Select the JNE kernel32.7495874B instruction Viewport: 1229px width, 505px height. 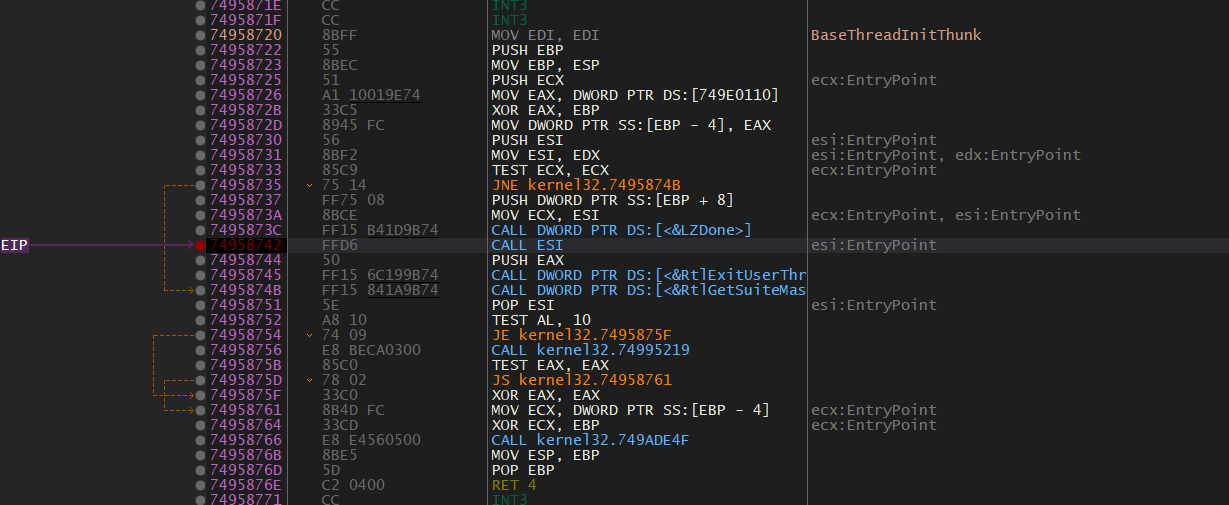click(586, 185)
